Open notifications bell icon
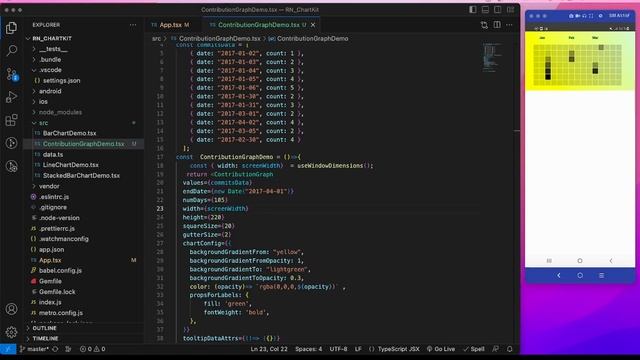Image resolution: width=640 pixels, height=360 pixels. (509, 349)
